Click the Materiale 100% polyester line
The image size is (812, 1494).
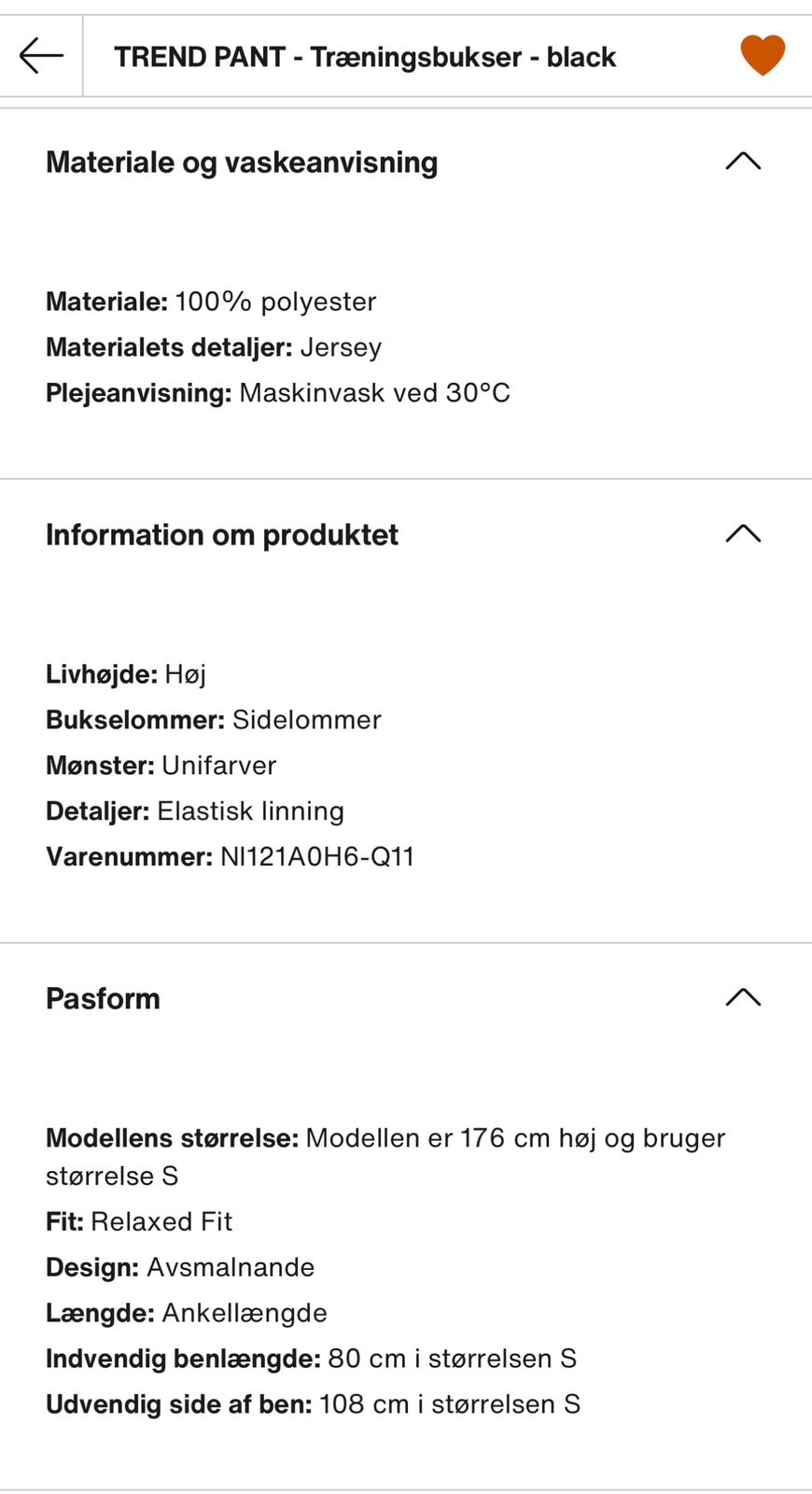[x=211, y=302]
